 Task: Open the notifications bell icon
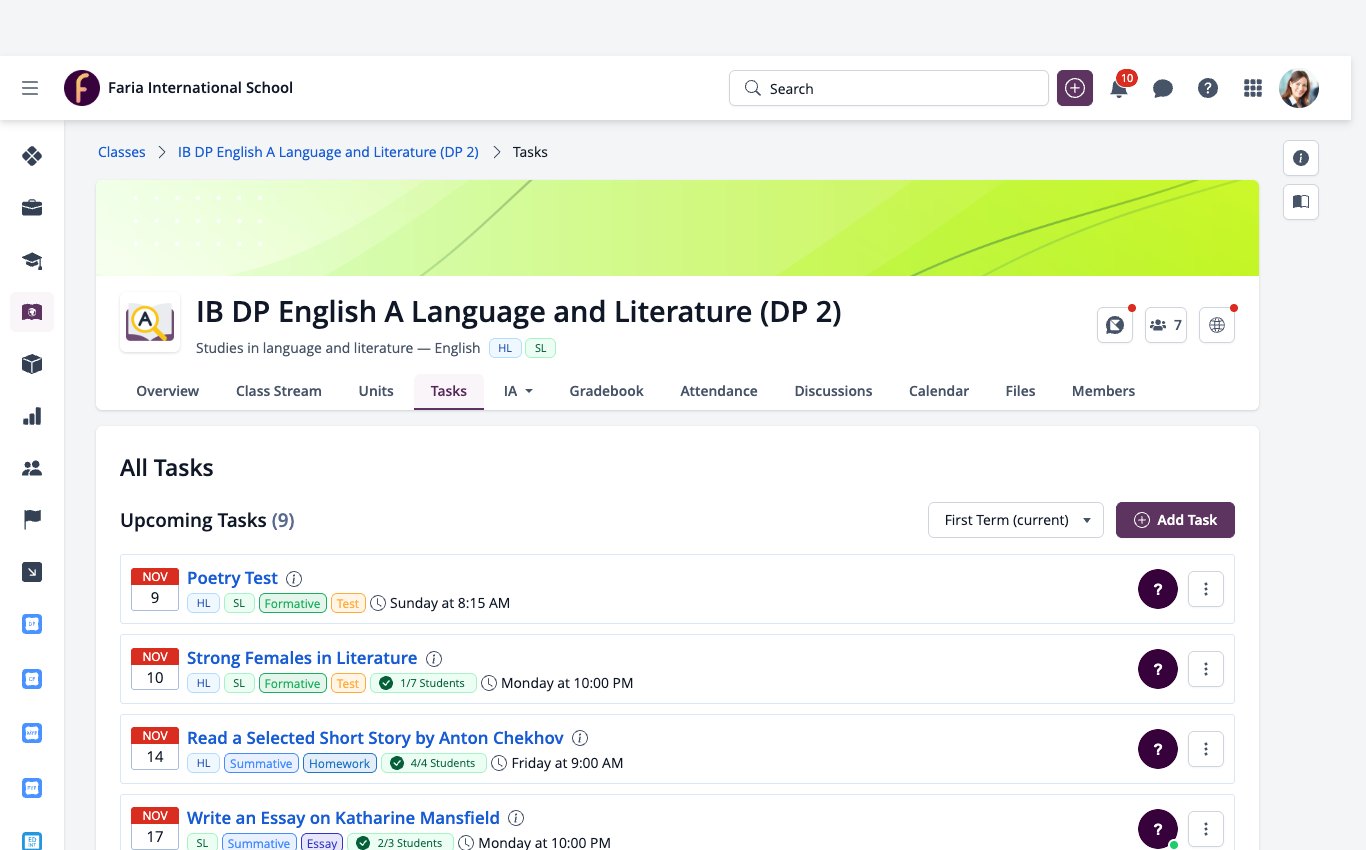click(1119, 88)
